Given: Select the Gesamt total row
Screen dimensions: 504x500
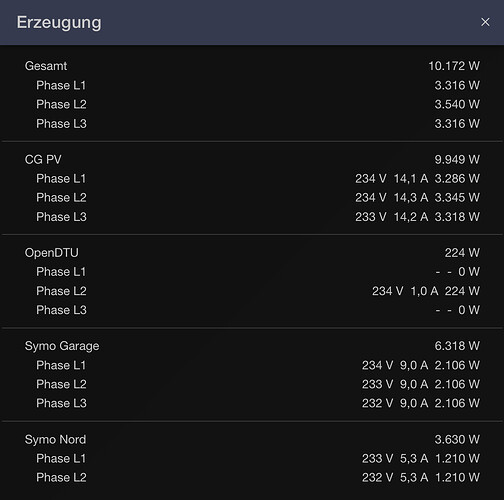Looking at the screenshot, I should click(252, 66).
